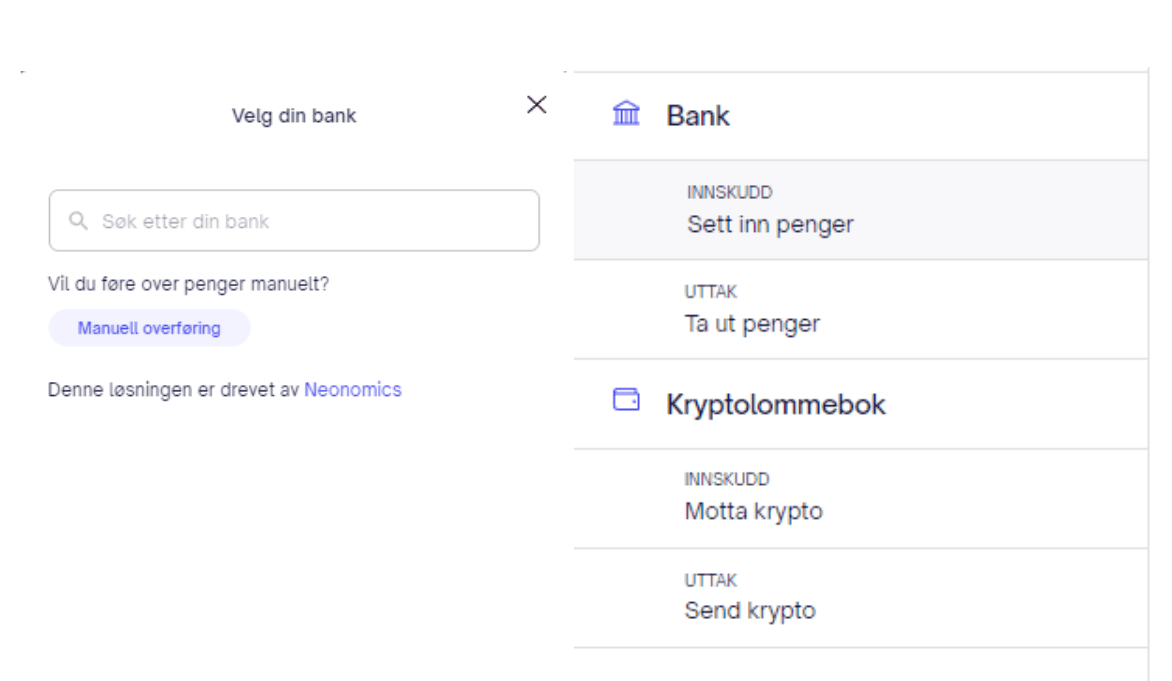Screen dimensions: 1172x681
Task: Open "Send krypto" option
Action: [750, 610]
